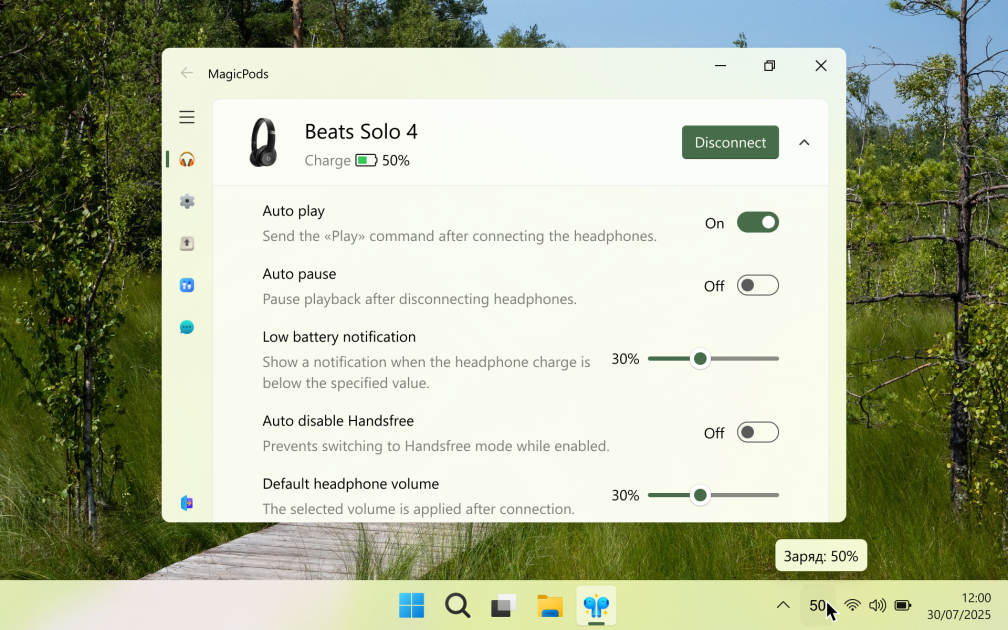Click the Auto play label

293,211
